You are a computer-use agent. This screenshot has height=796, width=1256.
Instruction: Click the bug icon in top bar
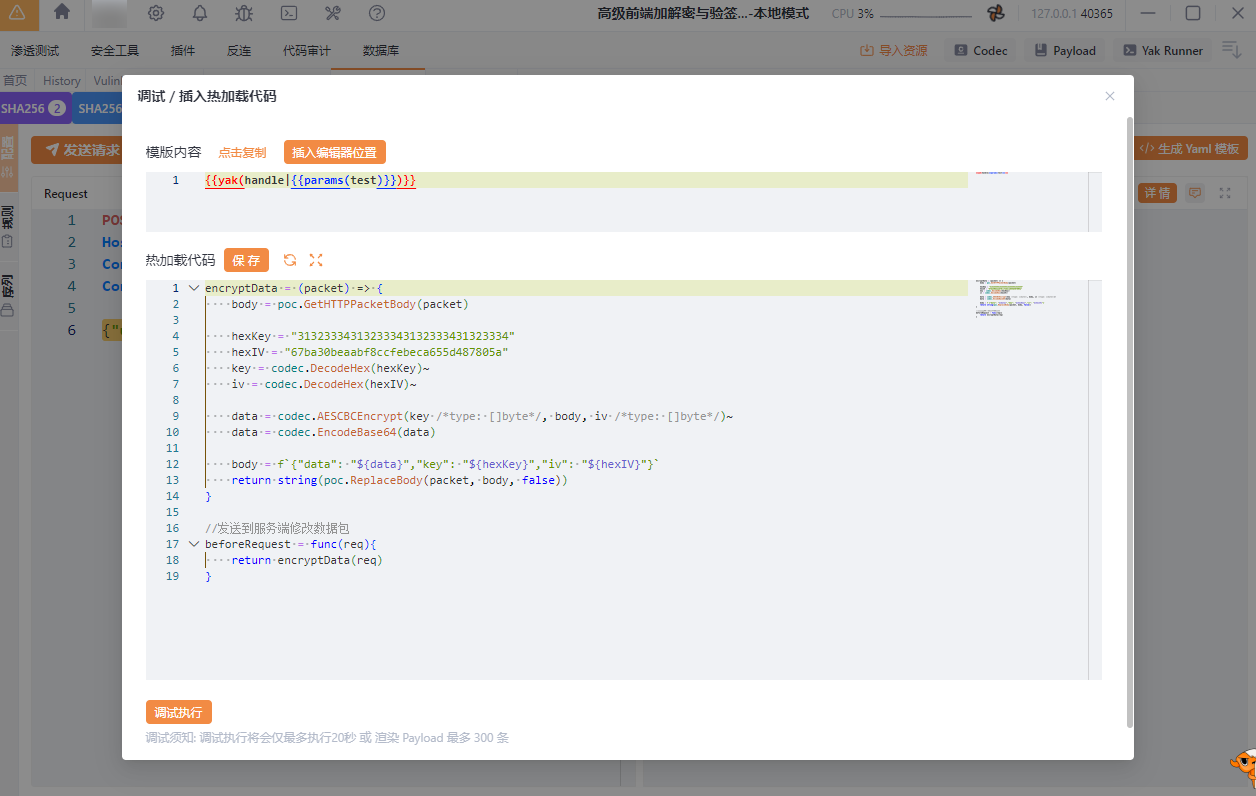tap(244, 13)
